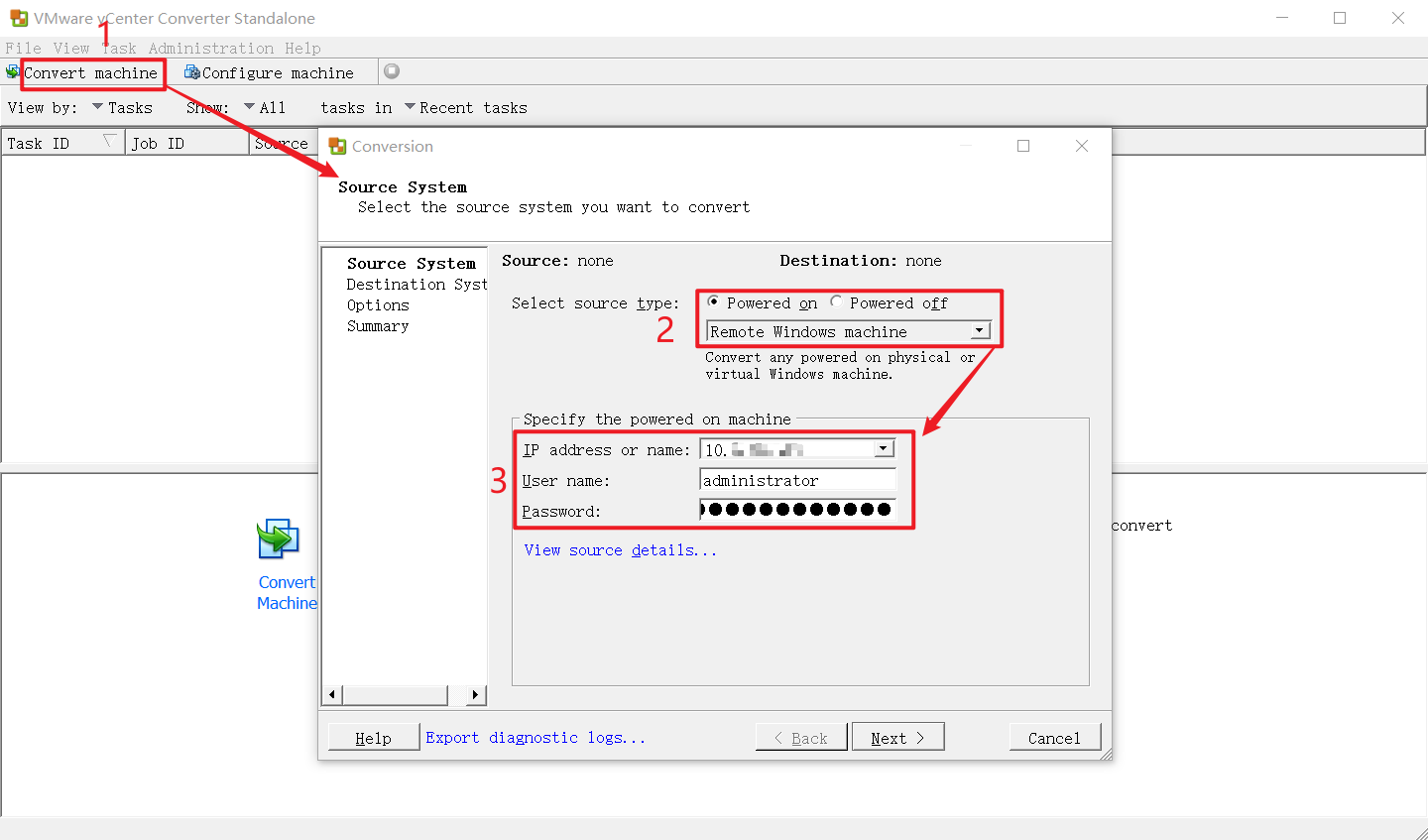Click the Help button in the dialog

(x=374, y=737)
